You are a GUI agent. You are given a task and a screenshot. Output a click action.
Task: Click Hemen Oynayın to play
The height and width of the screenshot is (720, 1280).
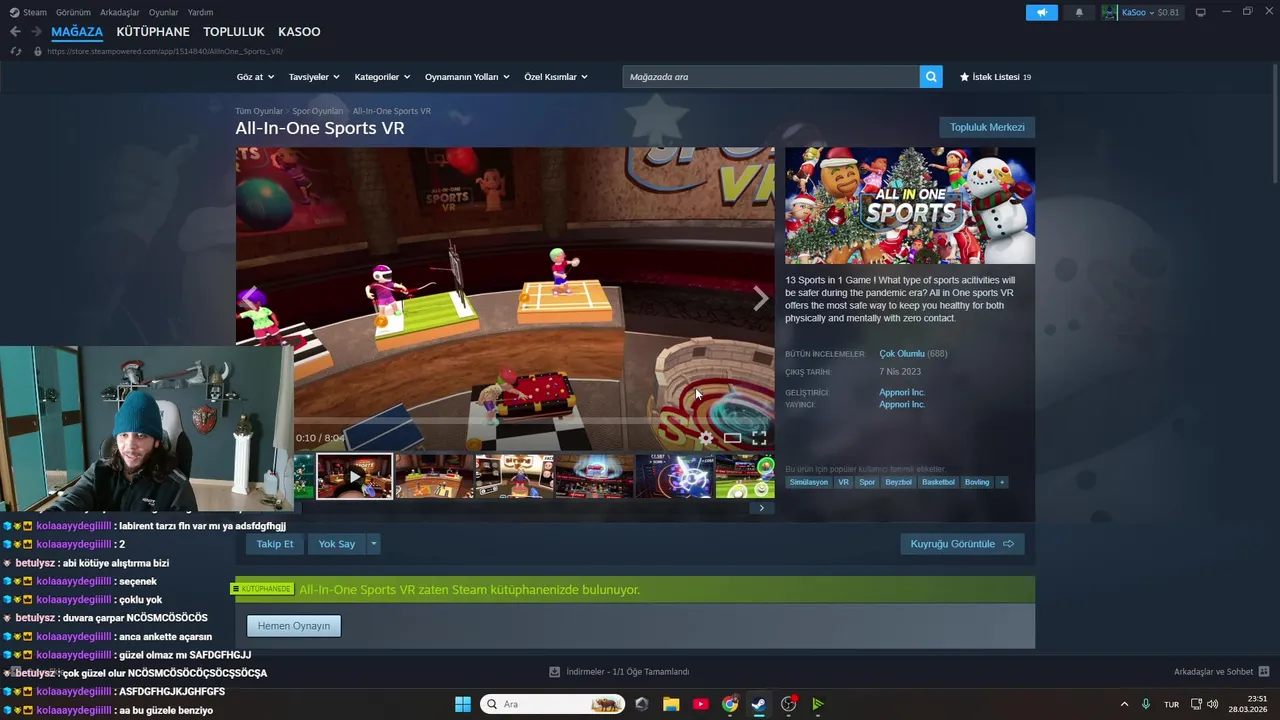point(294,626)
